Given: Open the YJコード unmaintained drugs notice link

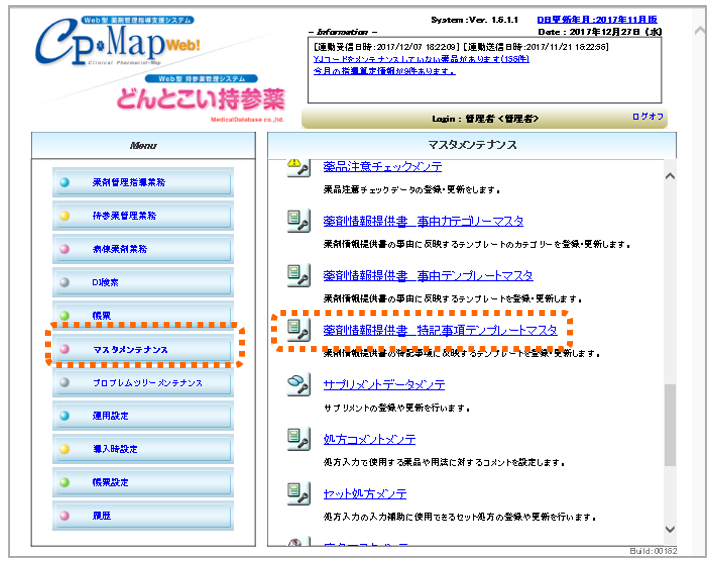Looking at the screenshot, I should point(420,59).
